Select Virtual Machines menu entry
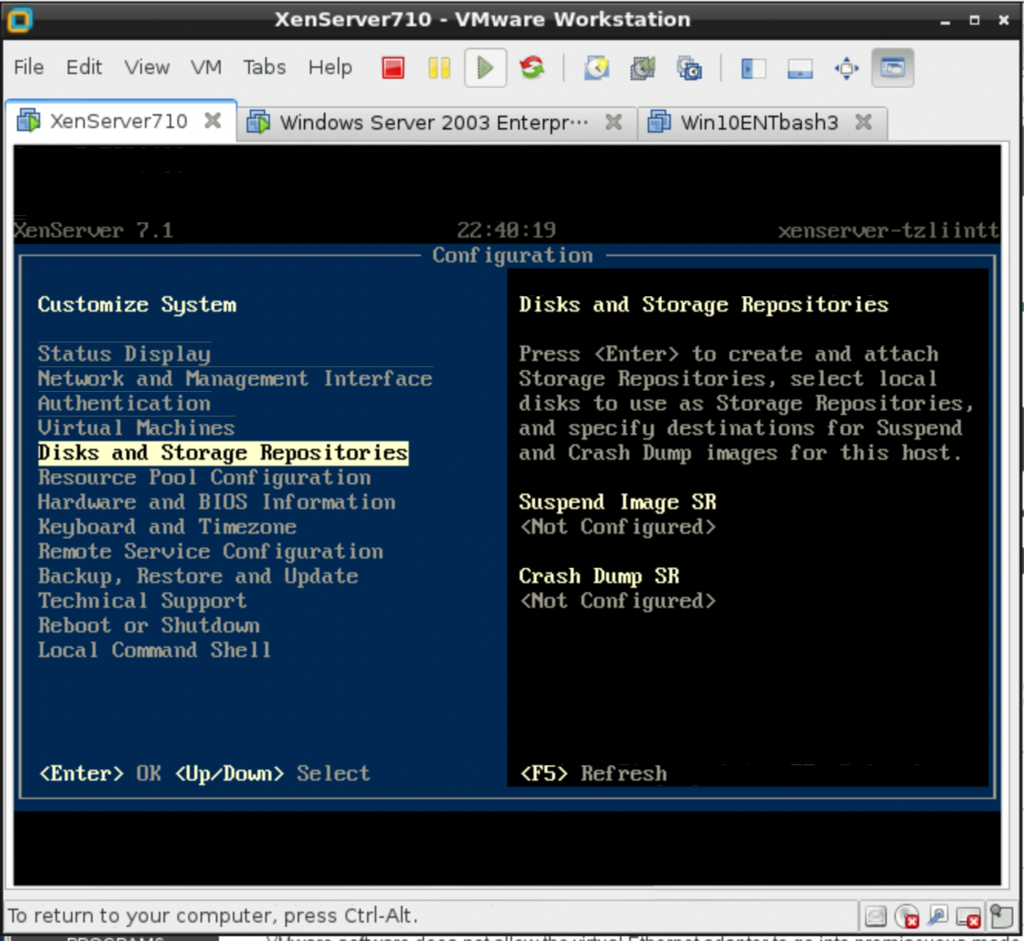The height and width of the screenshot is (941, 1024). 136,428
